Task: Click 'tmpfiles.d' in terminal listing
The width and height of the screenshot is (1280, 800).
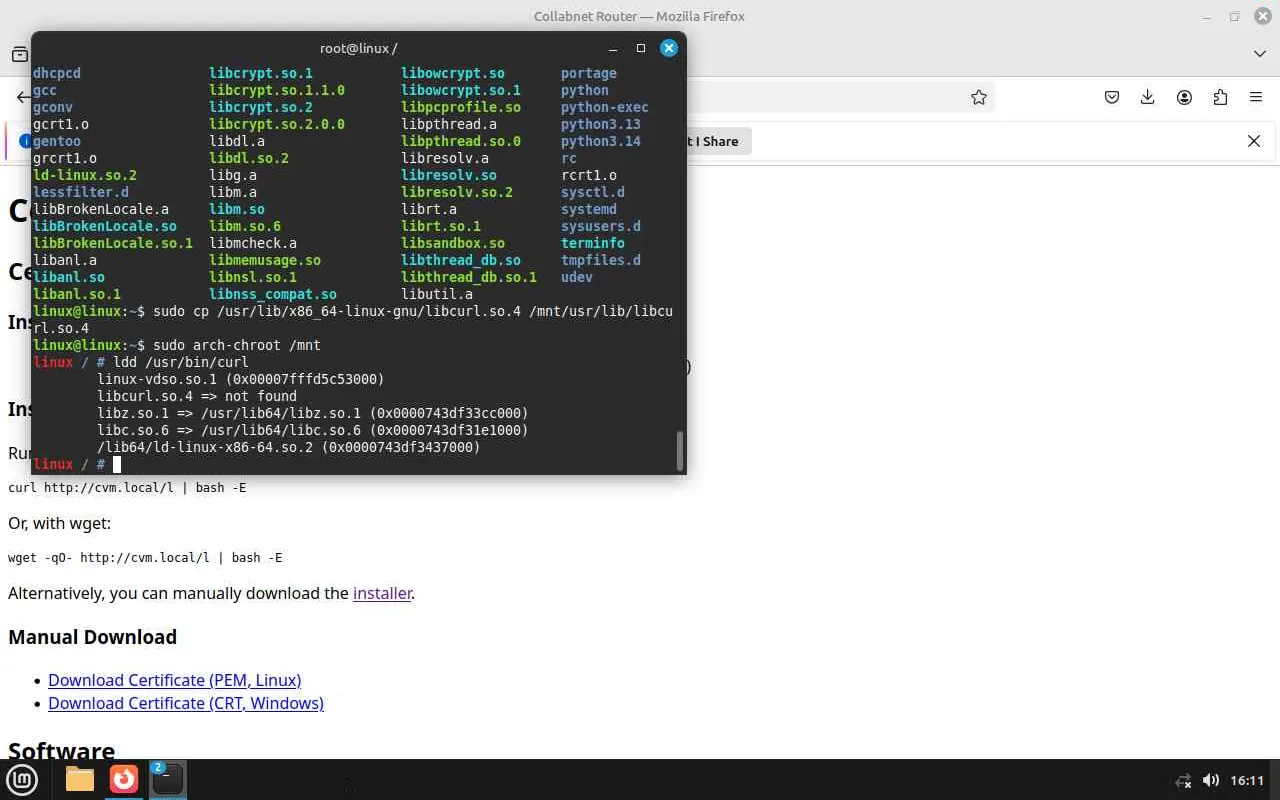Action: pos(601,260)
